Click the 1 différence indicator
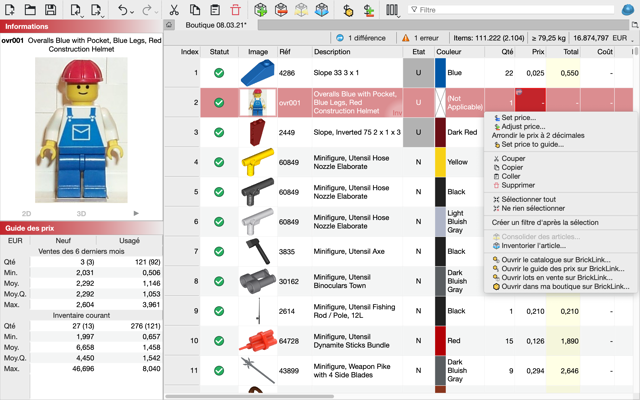The height and width of the screenshot is (400, 640). [361, 38]
